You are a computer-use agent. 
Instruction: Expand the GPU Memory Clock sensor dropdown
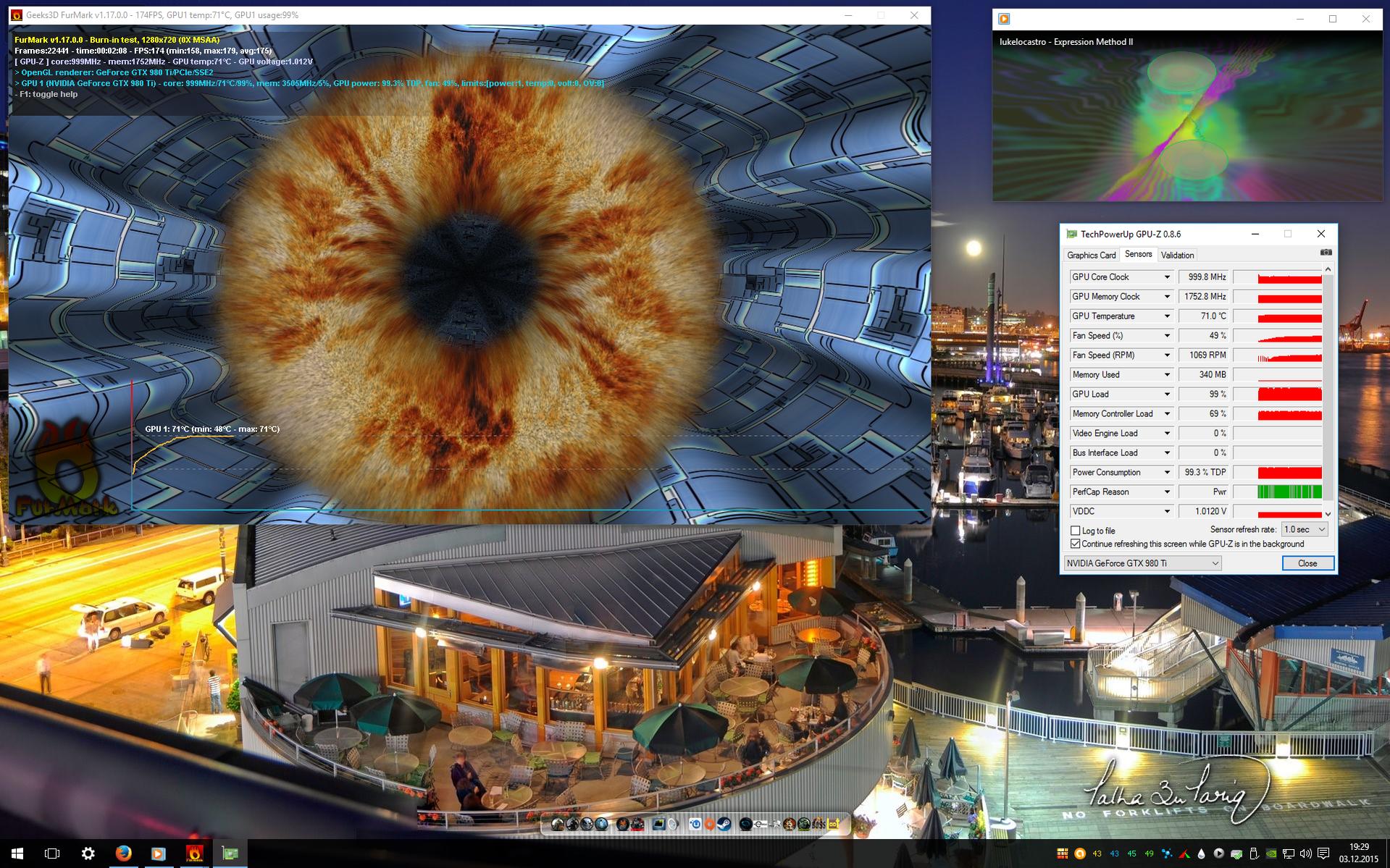(1167, 297)
